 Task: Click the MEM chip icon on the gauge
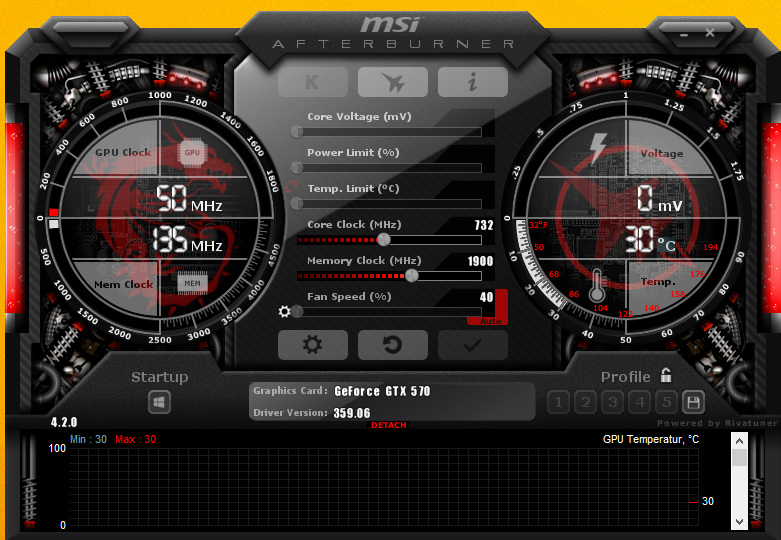tap(192, 283)
